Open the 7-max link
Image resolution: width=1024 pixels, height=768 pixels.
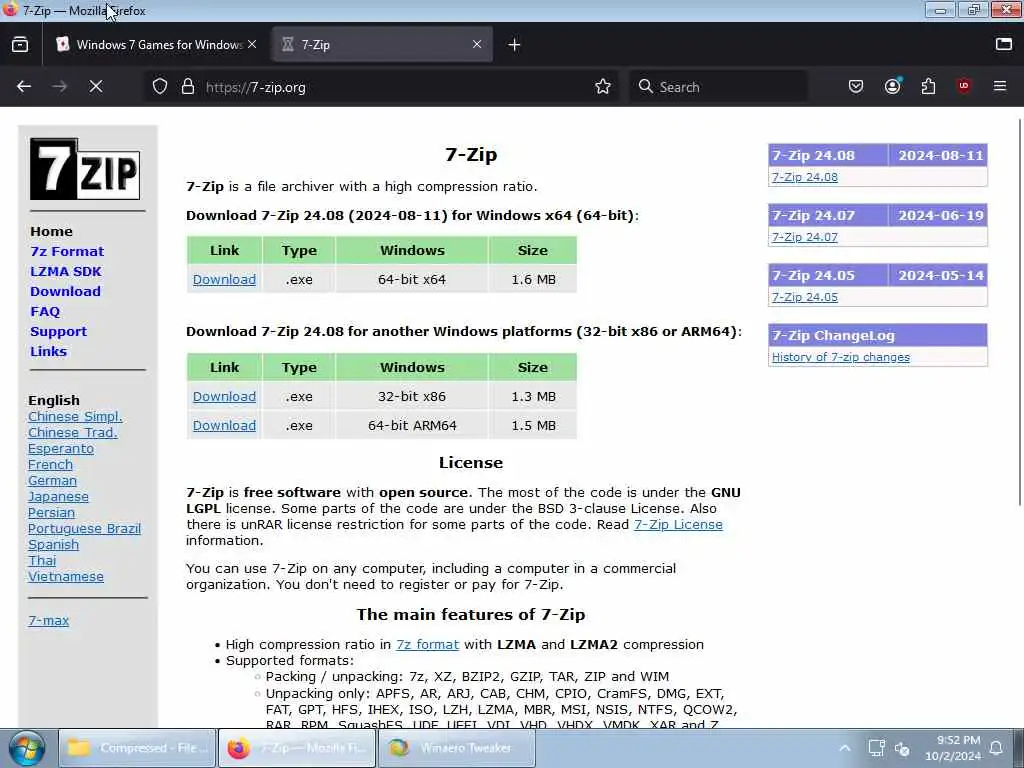pos(48,621)
